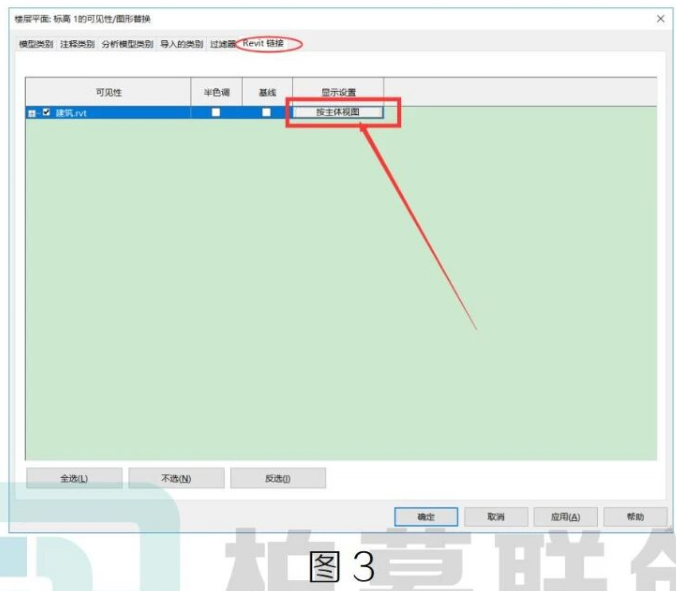Screen dimensions: 676x591
Task: Toggle visibility checkbox for 建筑.rvt
Action: click(46, 113)
